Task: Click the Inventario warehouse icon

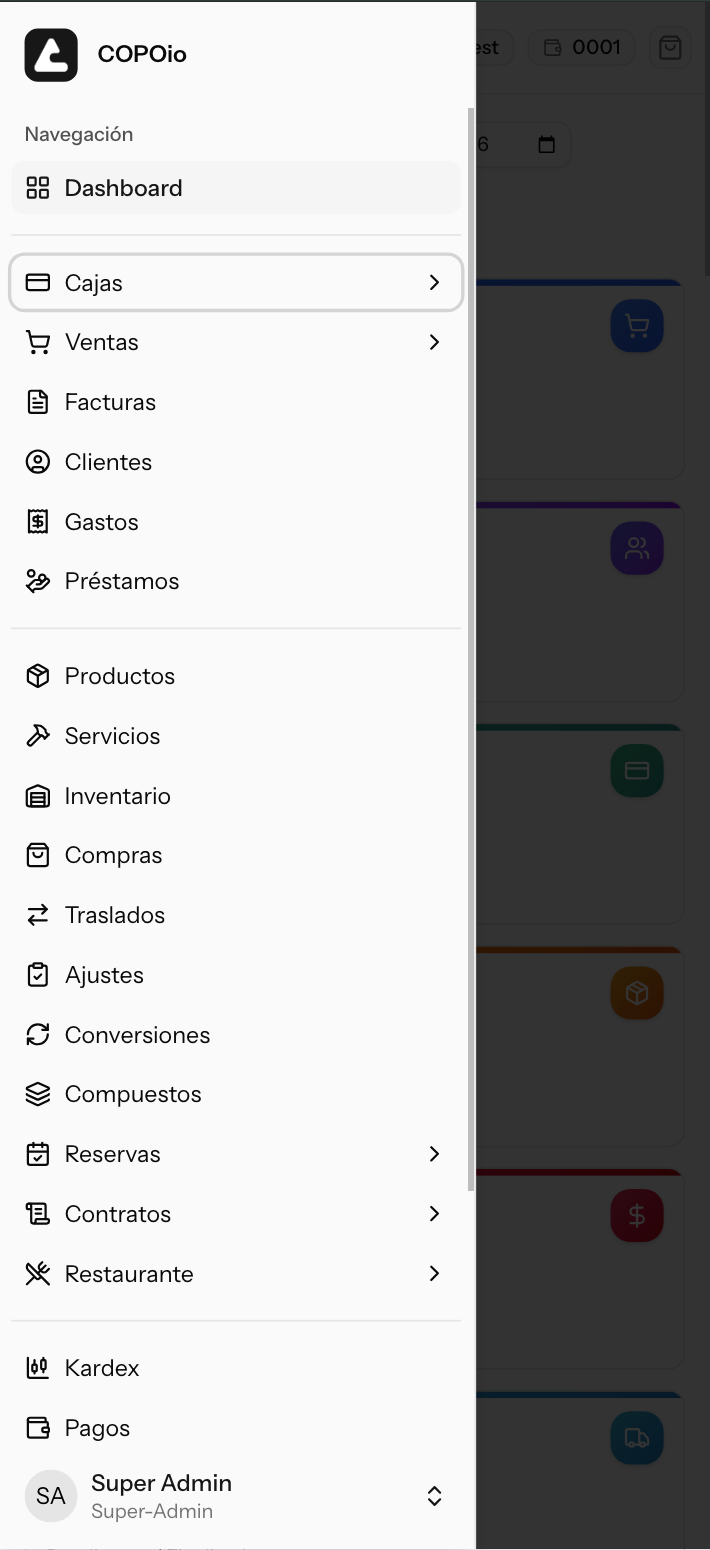Action: [38, 796]
